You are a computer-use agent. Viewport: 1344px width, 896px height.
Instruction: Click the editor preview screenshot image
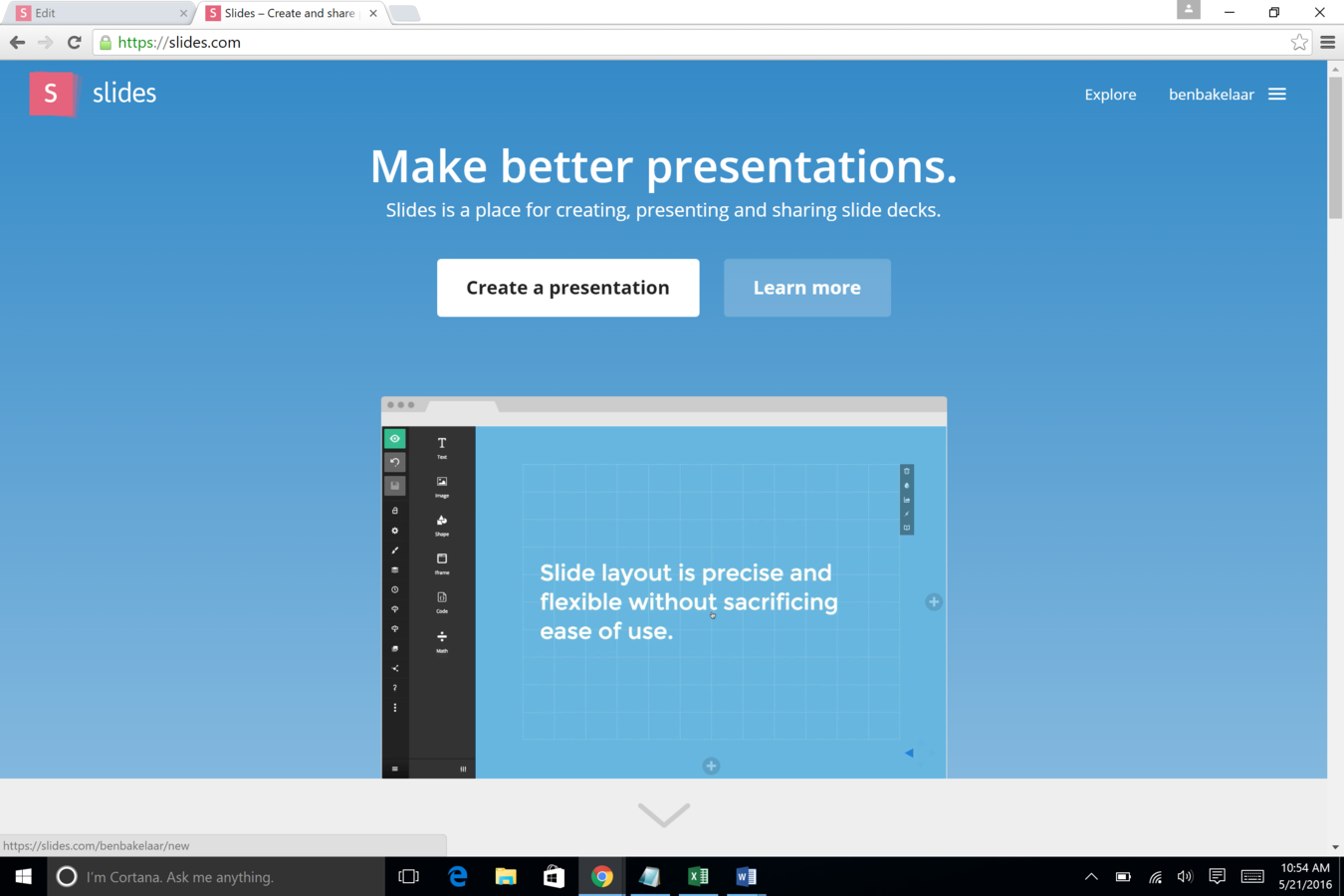coord(664,587)
